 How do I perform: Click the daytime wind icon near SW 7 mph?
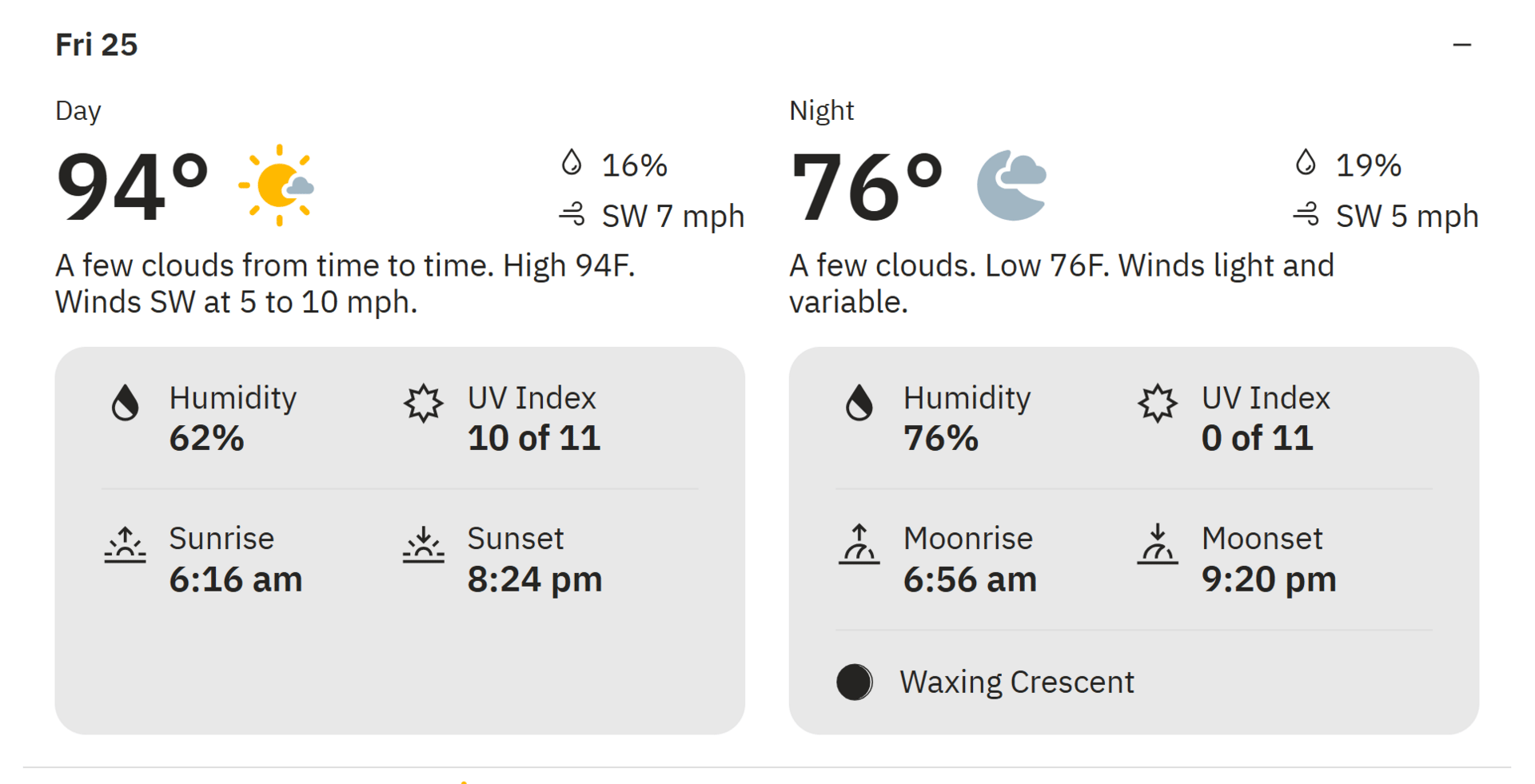point(572,214)
